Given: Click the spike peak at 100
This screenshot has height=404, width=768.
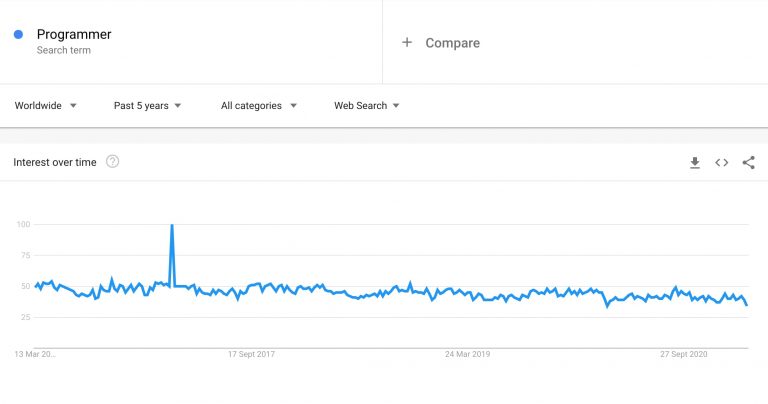Looking at the screenshot, I should point(172,226).
